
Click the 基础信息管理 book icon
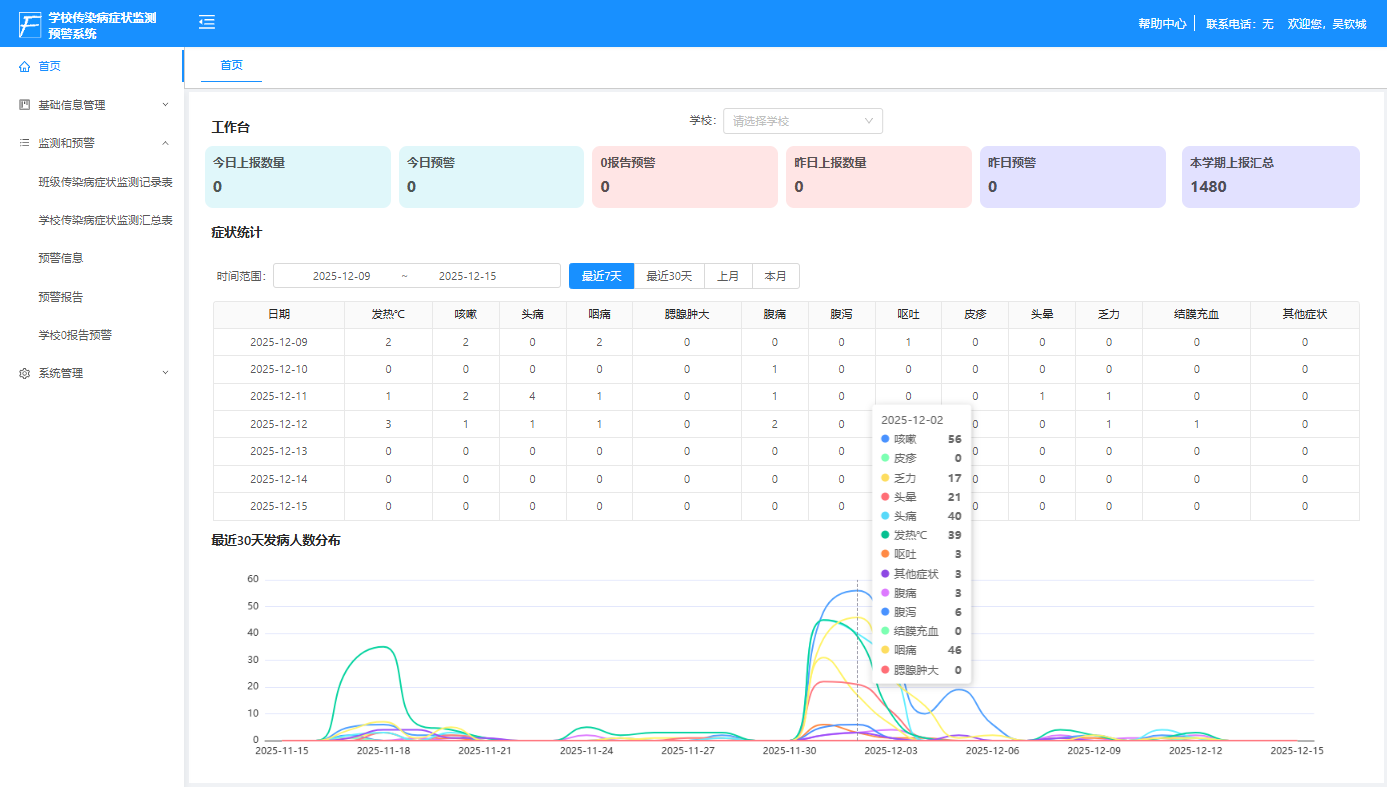tap(25, 105)
